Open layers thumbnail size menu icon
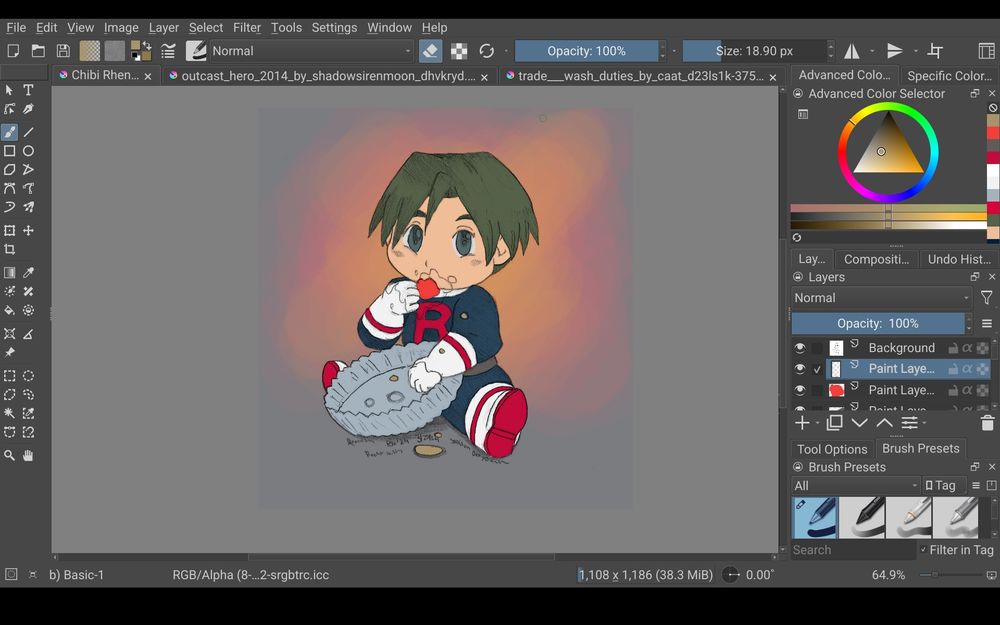The width and height of the screenshot is (1000, 625). point(987,324)
